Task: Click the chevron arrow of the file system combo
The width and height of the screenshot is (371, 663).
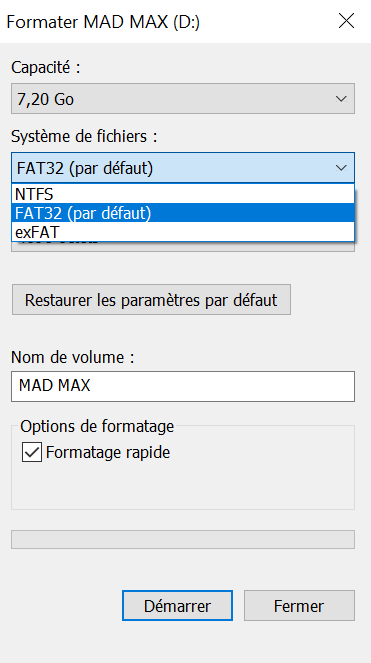Action: pyautogui.click(x=341, y=168)
